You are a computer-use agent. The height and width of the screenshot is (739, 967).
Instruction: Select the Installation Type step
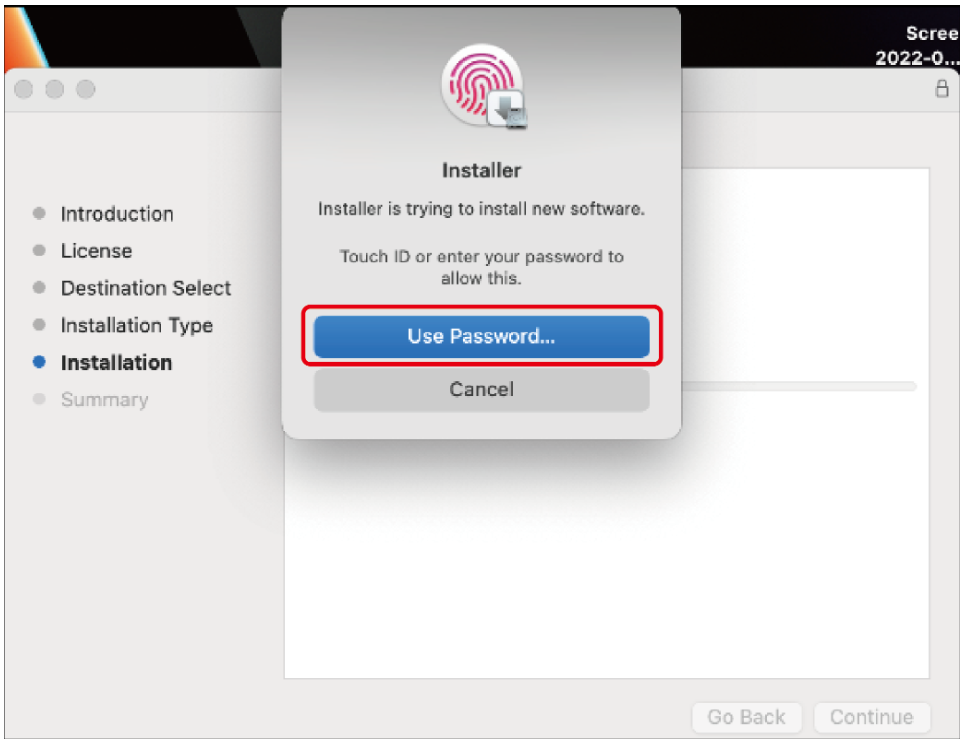point(136,325)
